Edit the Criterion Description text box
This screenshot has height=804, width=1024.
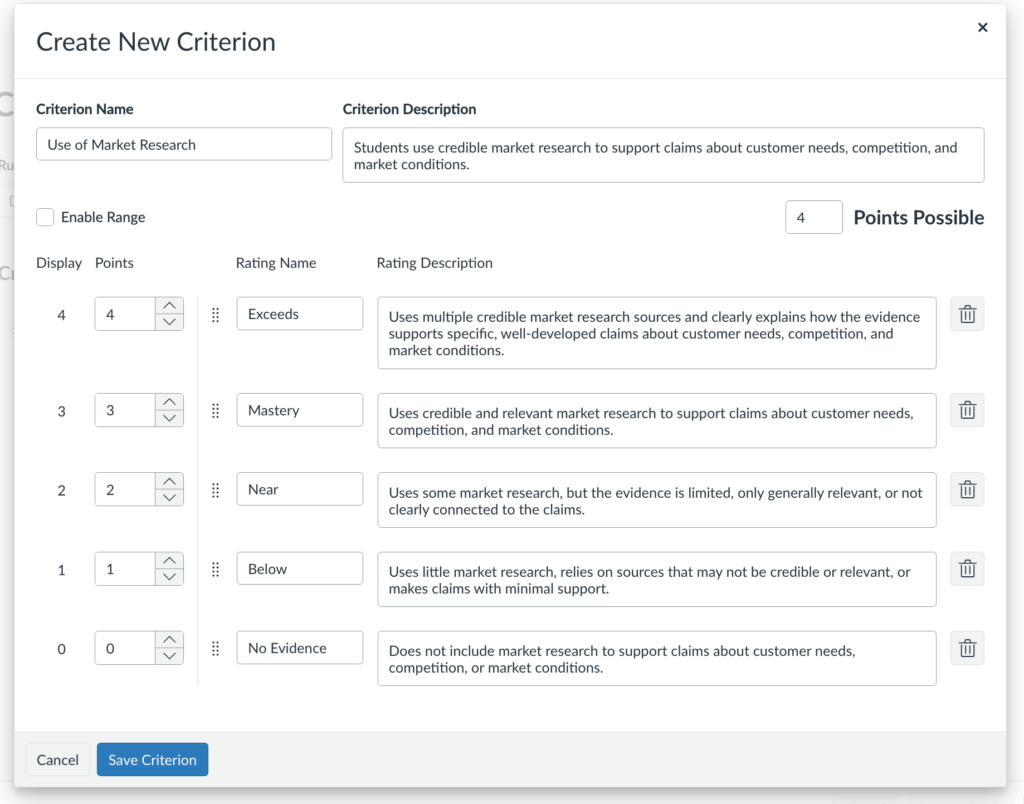pyautogui.click(x=663, y=155)
